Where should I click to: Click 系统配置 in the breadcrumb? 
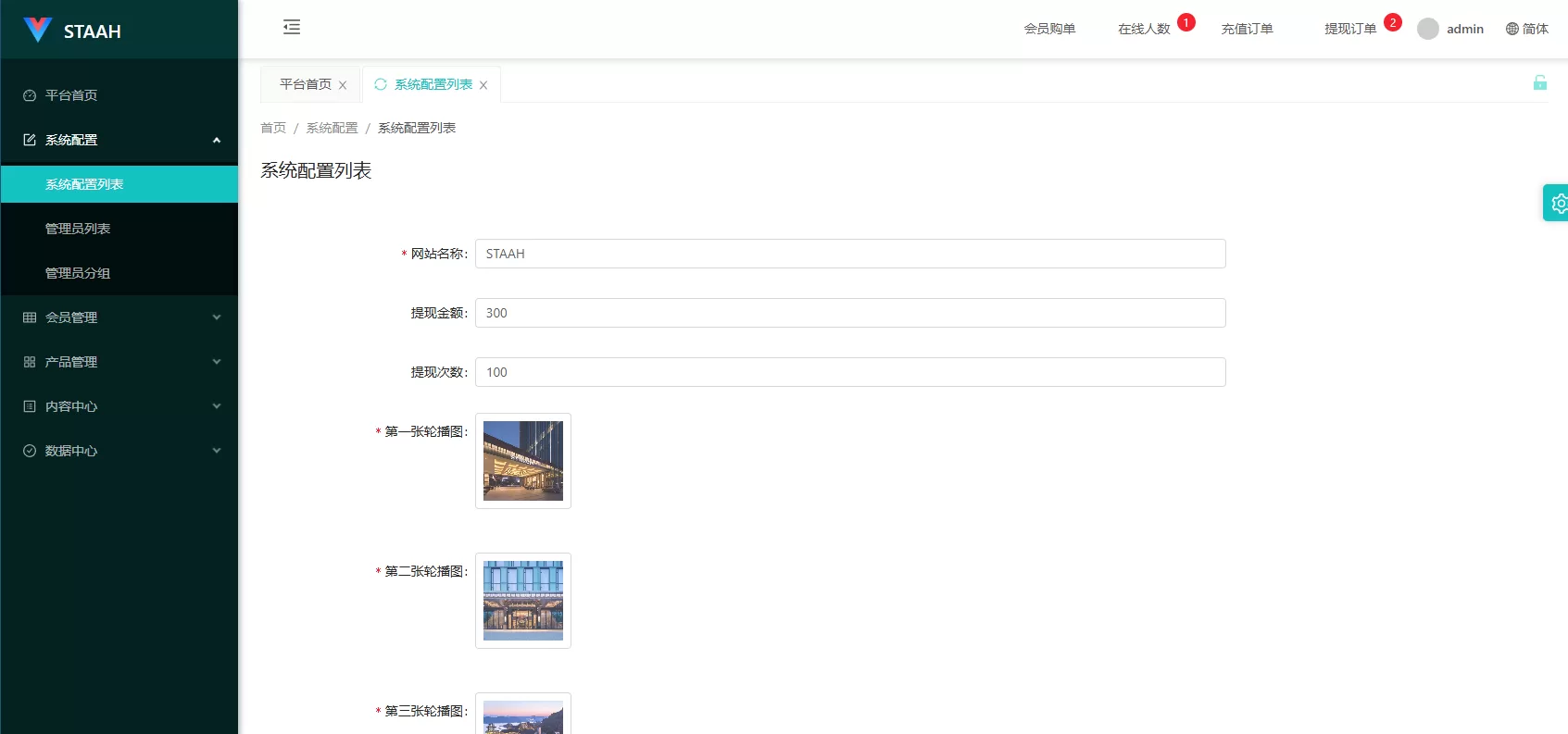tap(332, 128)
